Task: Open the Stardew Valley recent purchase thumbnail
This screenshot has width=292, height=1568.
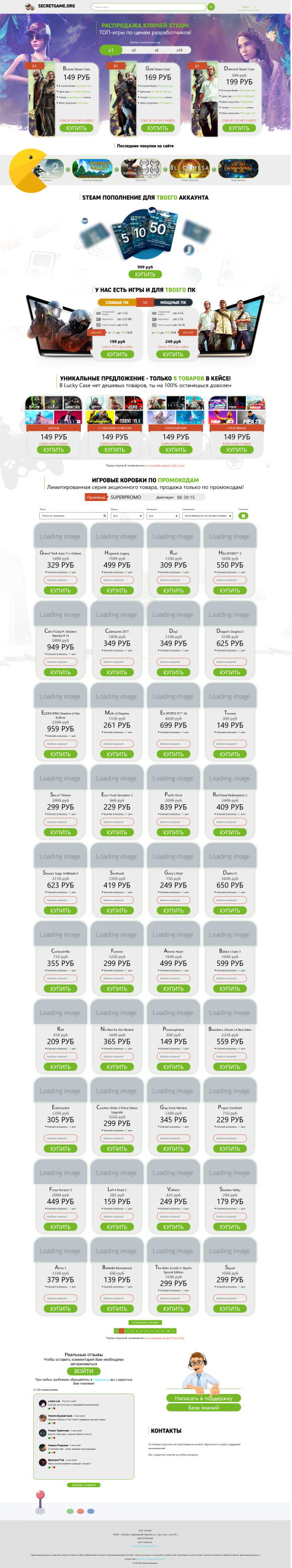Action: (92, 168)
